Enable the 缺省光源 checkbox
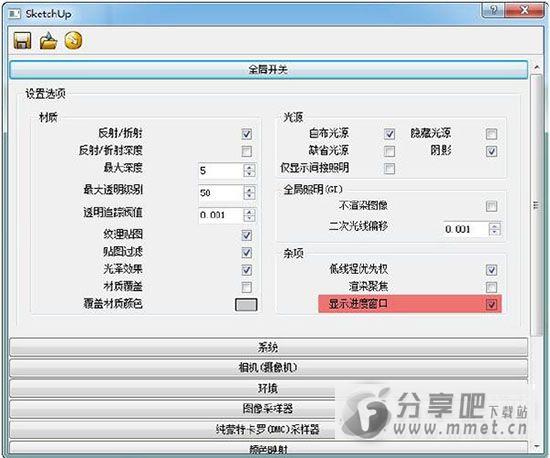550x458 pixels. (x=389, y=151)
